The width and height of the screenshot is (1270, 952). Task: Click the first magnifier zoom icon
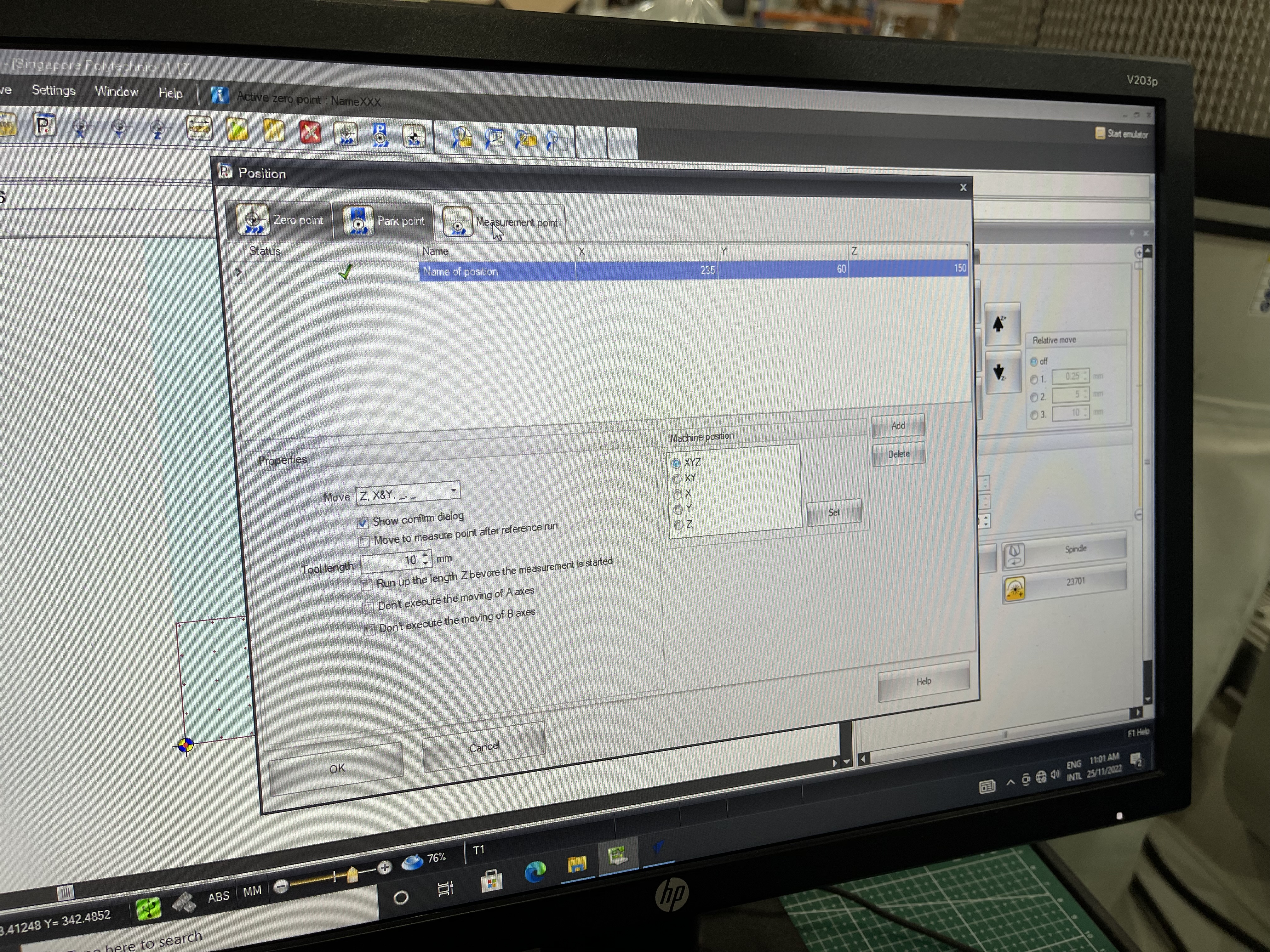(x=462, y=138)
